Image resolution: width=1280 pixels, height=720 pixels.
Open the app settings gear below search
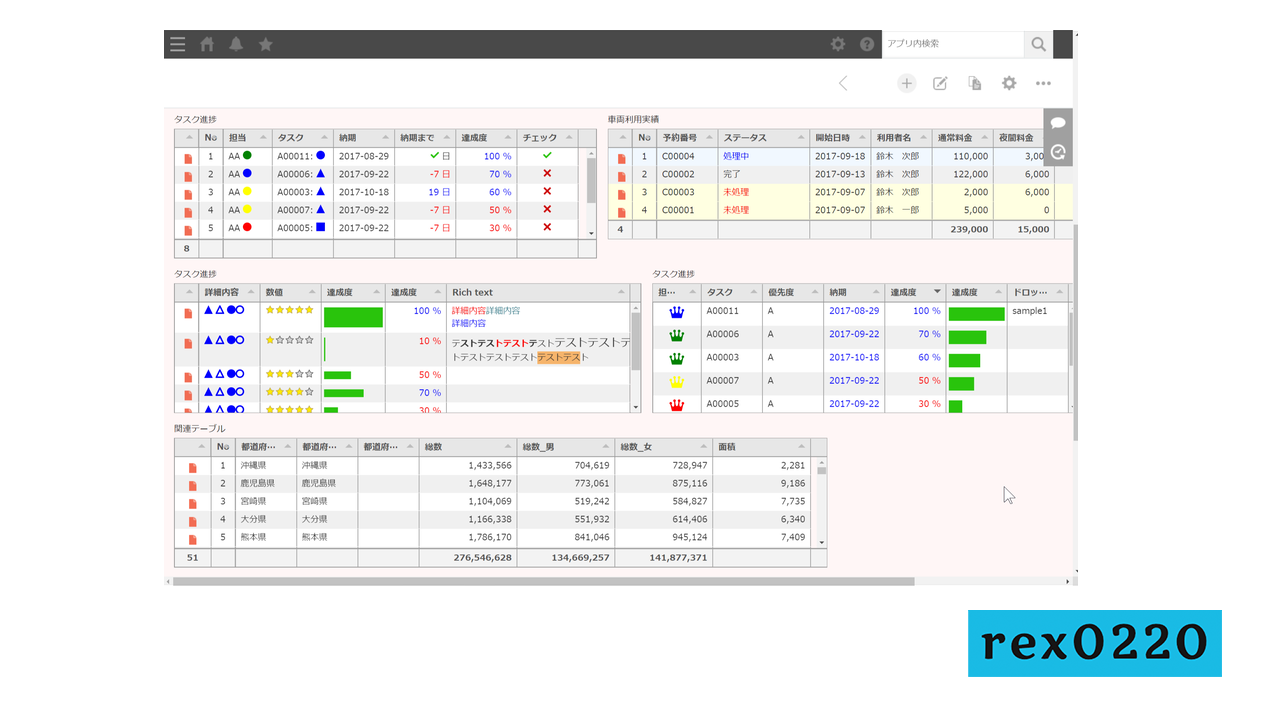(x=1009, y=84)
